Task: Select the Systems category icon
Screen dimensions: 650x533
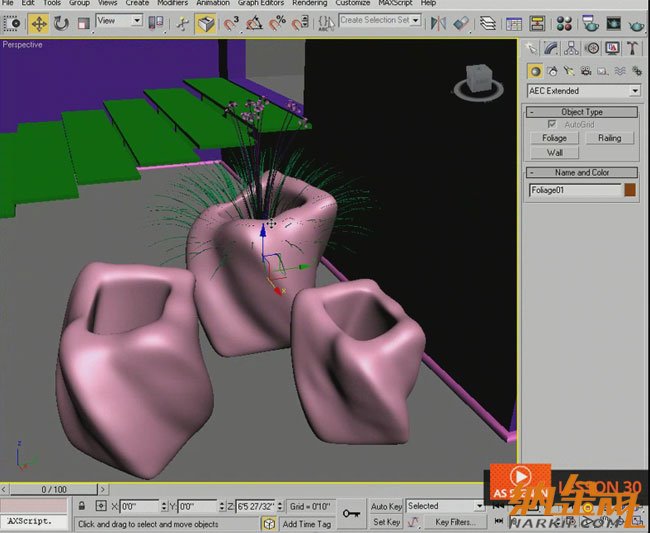Action: click(x=636, y=71)
